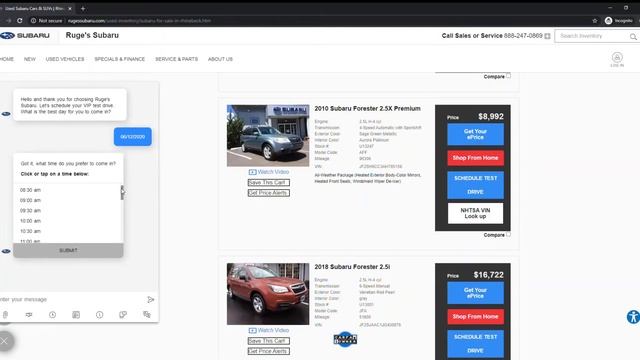This screenshot has height=360, width=640.
Task: Select 09:00 am time slot
Action: [30, 200]
